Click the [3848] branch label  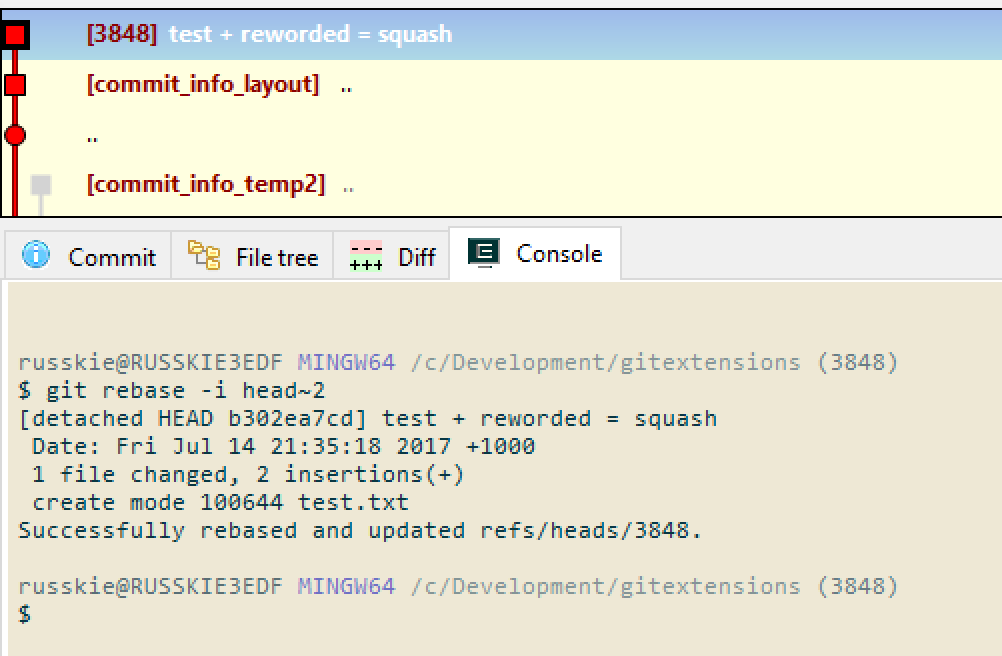click(122, 33)
